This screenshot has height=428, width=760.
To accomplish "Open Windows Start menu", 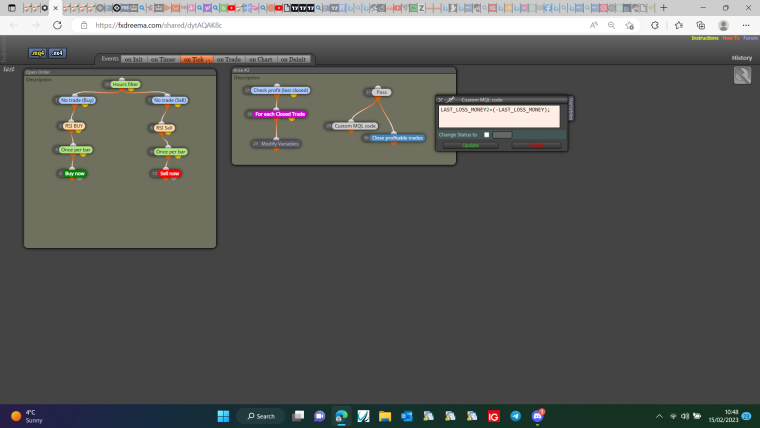I will point(223,416).
